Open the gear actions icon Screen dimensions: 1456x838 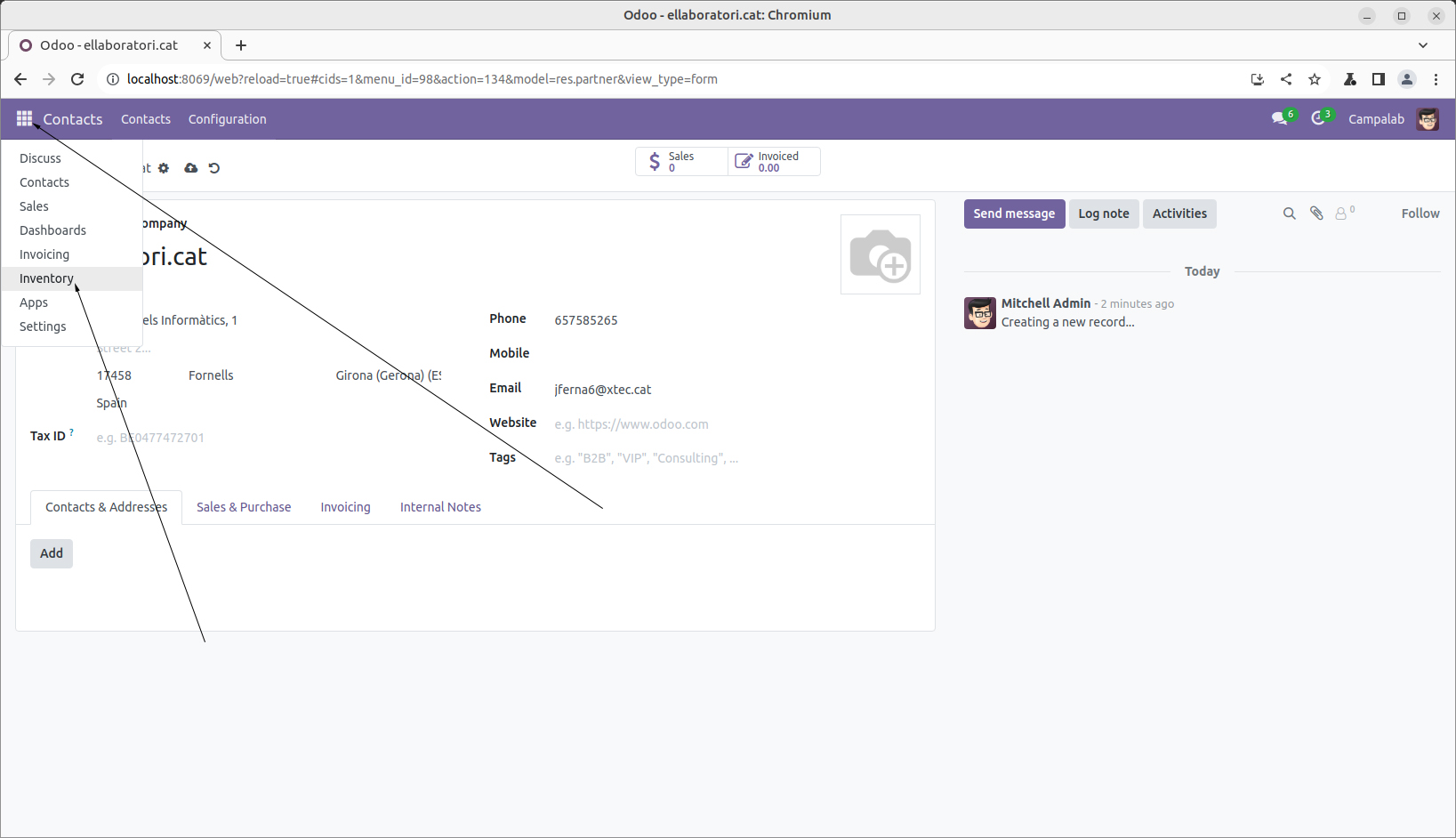[x=164, y=168]
